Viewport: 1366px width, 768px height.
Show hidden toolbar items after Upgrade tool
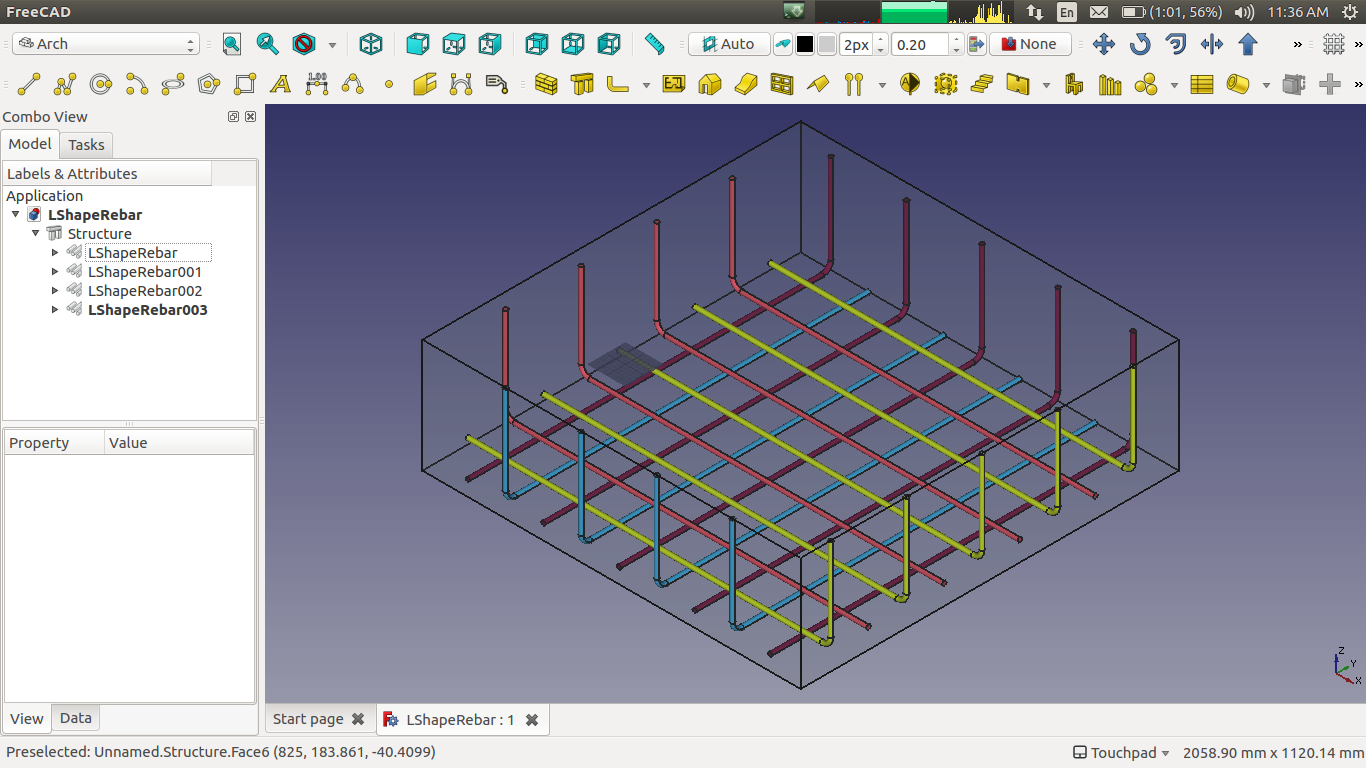1298,45
